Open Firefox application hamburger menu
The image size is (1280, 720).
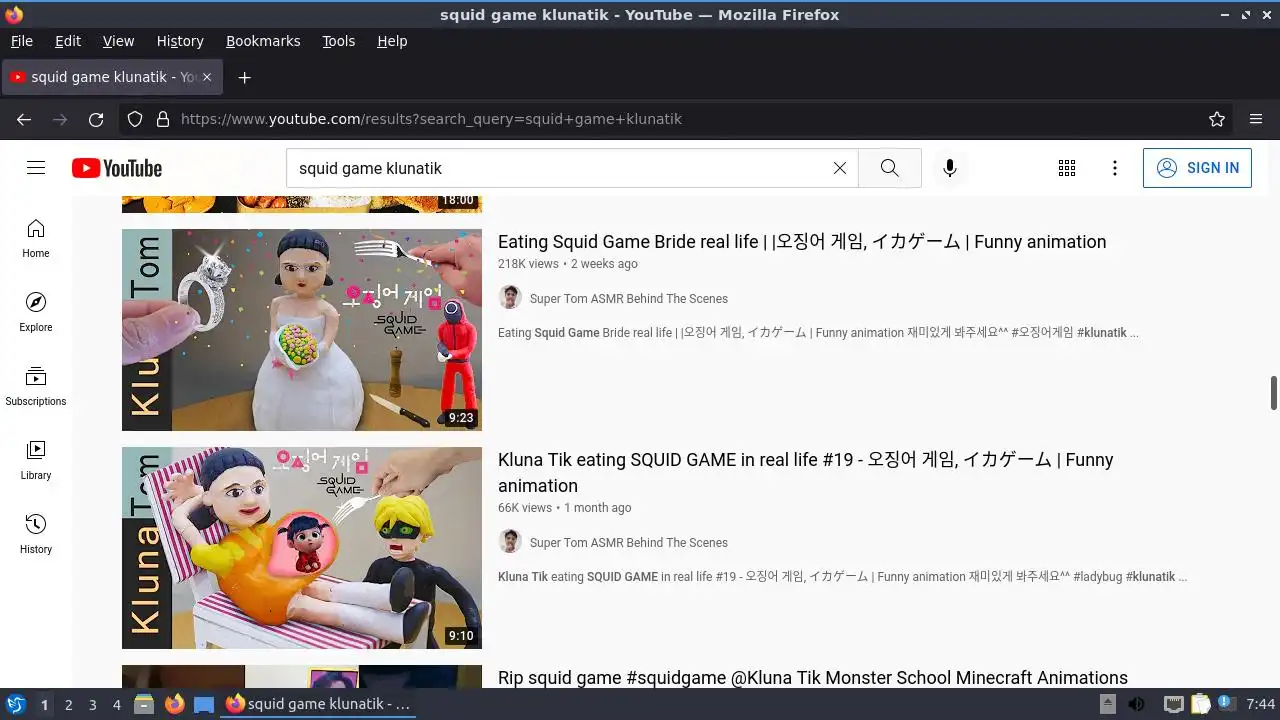[1256, 119]
